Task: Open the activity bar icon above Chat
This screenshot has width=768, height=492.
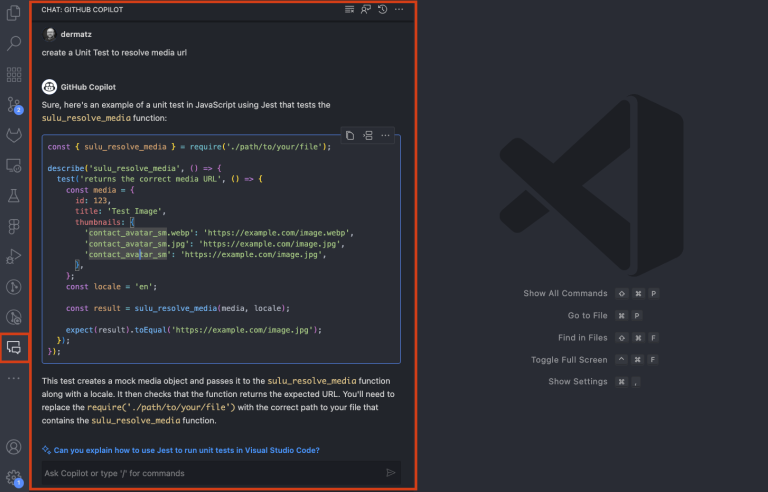Action: click(14, 317)
